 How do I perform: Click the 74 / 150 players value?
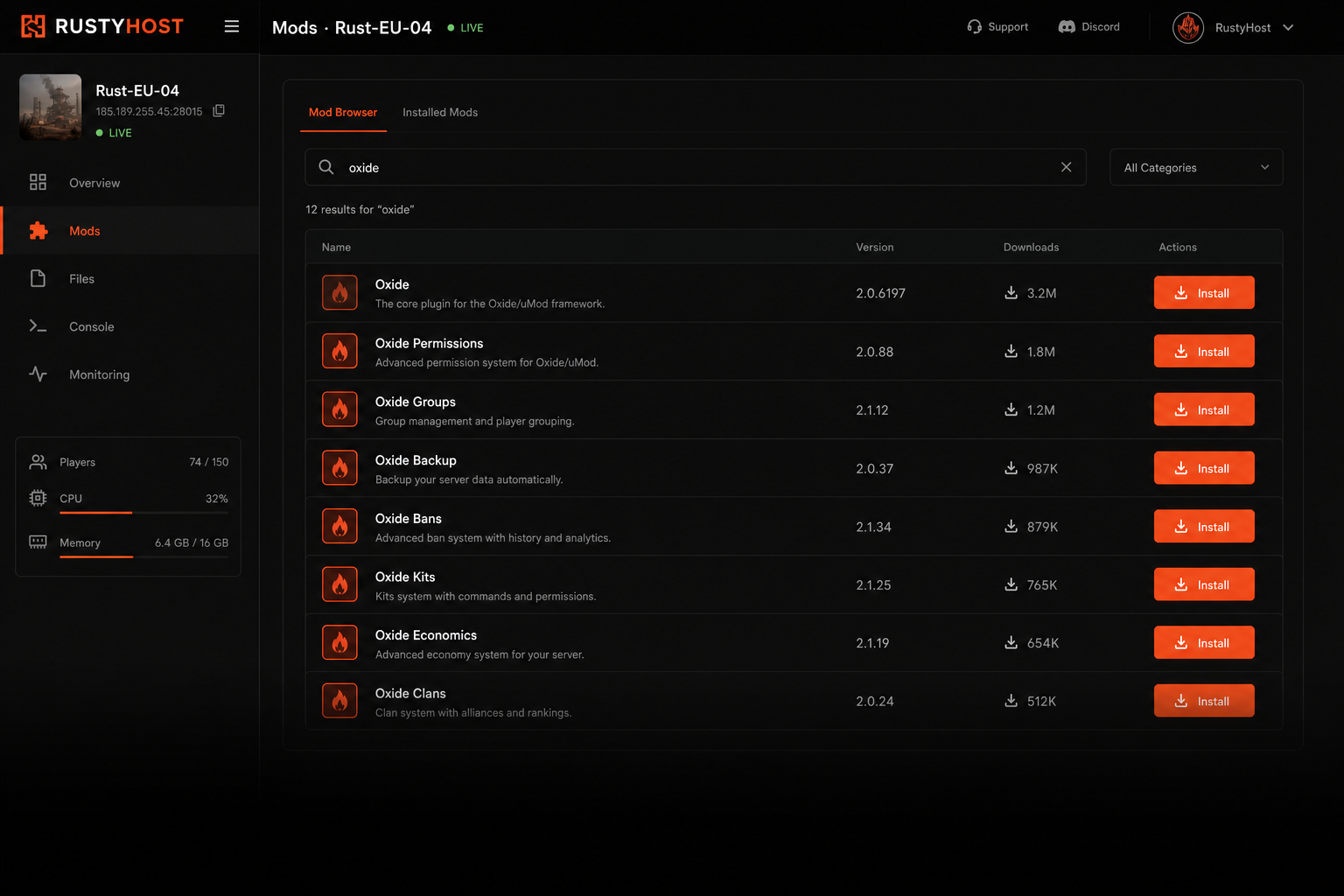(x=209, y=462)
